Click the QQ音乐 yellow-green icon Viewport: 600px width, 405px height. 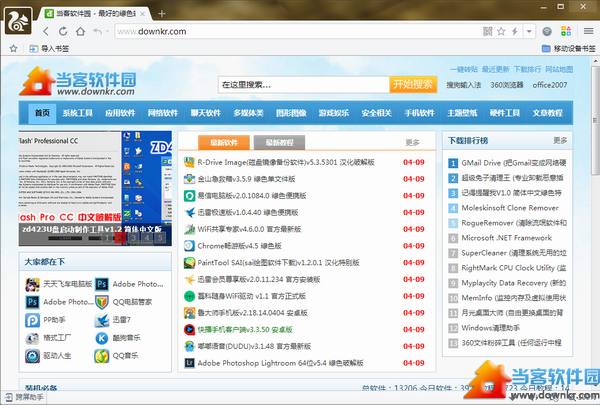(102, 356)
